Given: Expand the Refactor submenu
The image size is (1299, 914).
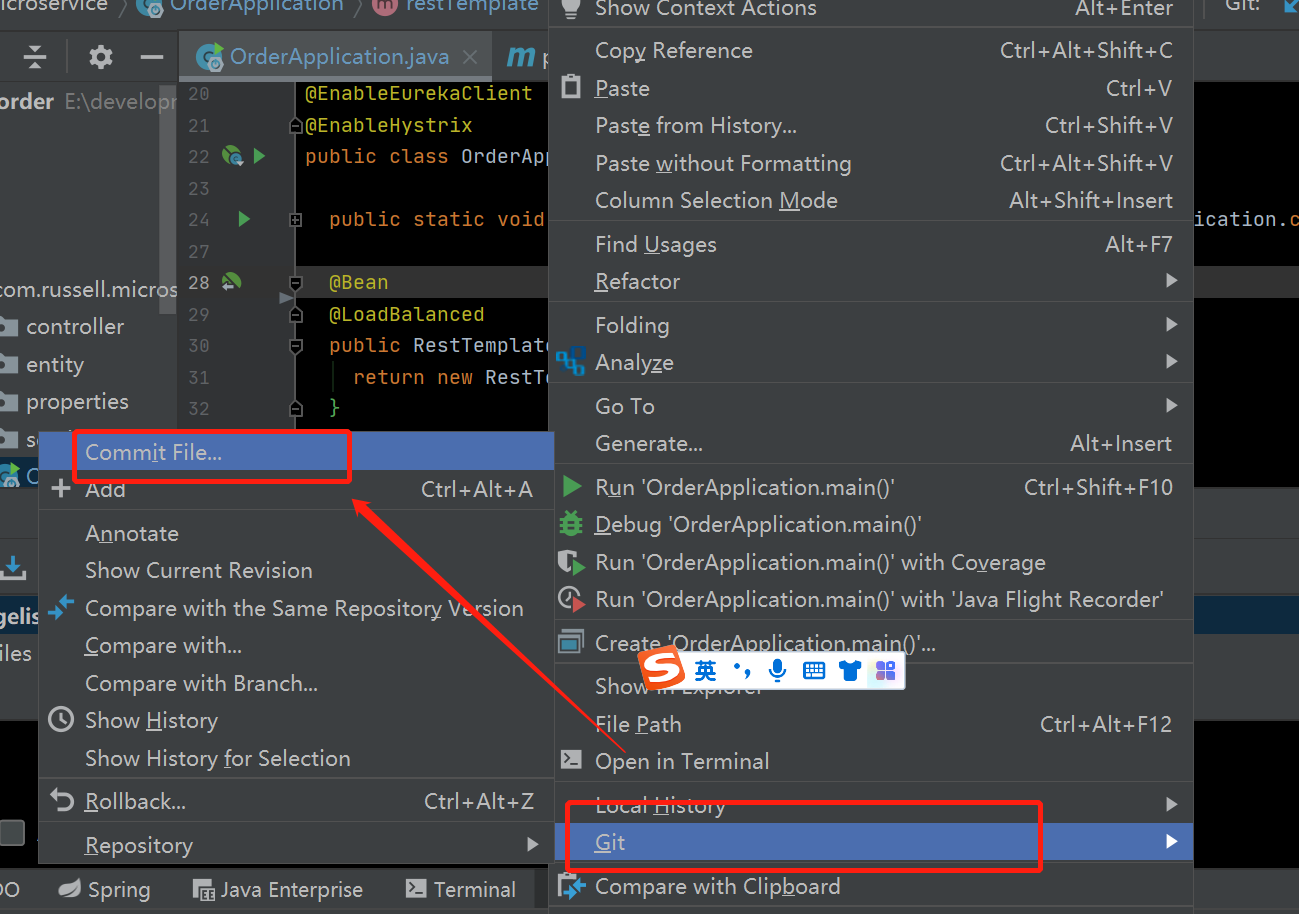Looking at the screenshot, I should [874, 281].
